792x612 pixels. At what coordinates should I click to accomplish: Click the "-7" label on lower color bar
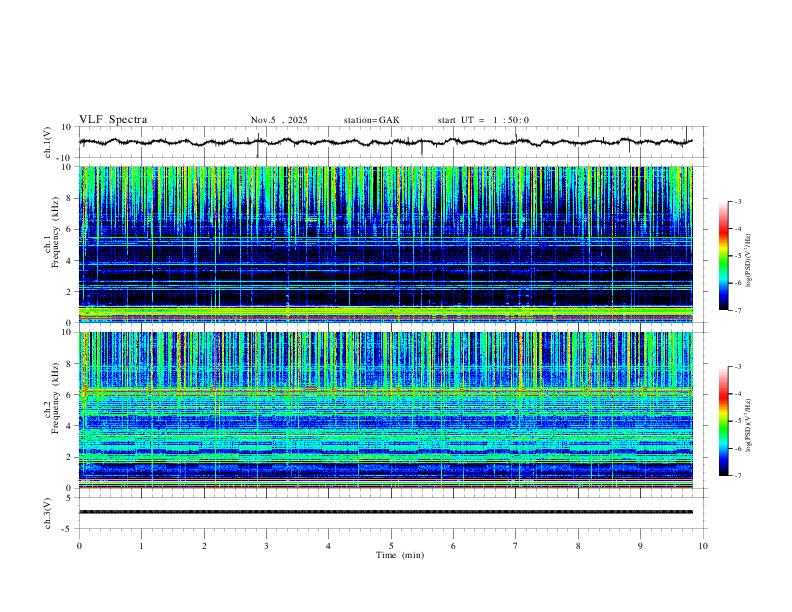point(737,476)
